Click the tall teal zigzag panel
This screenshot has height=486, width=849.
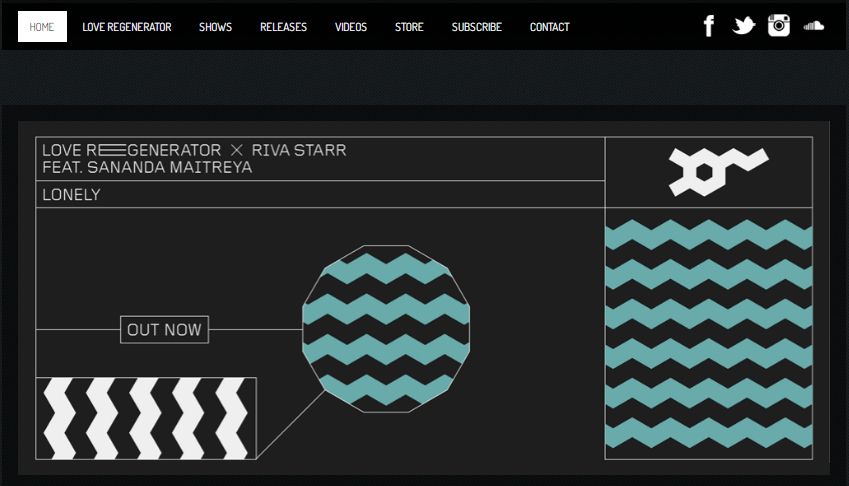tap(708, 333)
